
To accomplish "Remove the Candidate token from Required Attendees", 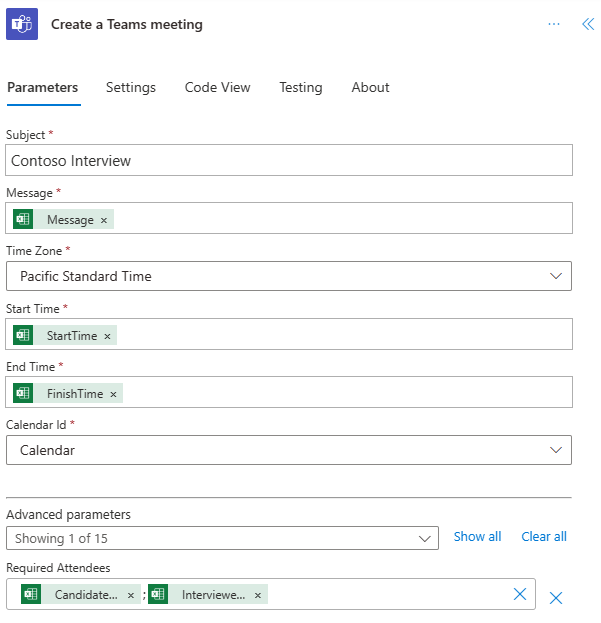I will tap(131, 595).
